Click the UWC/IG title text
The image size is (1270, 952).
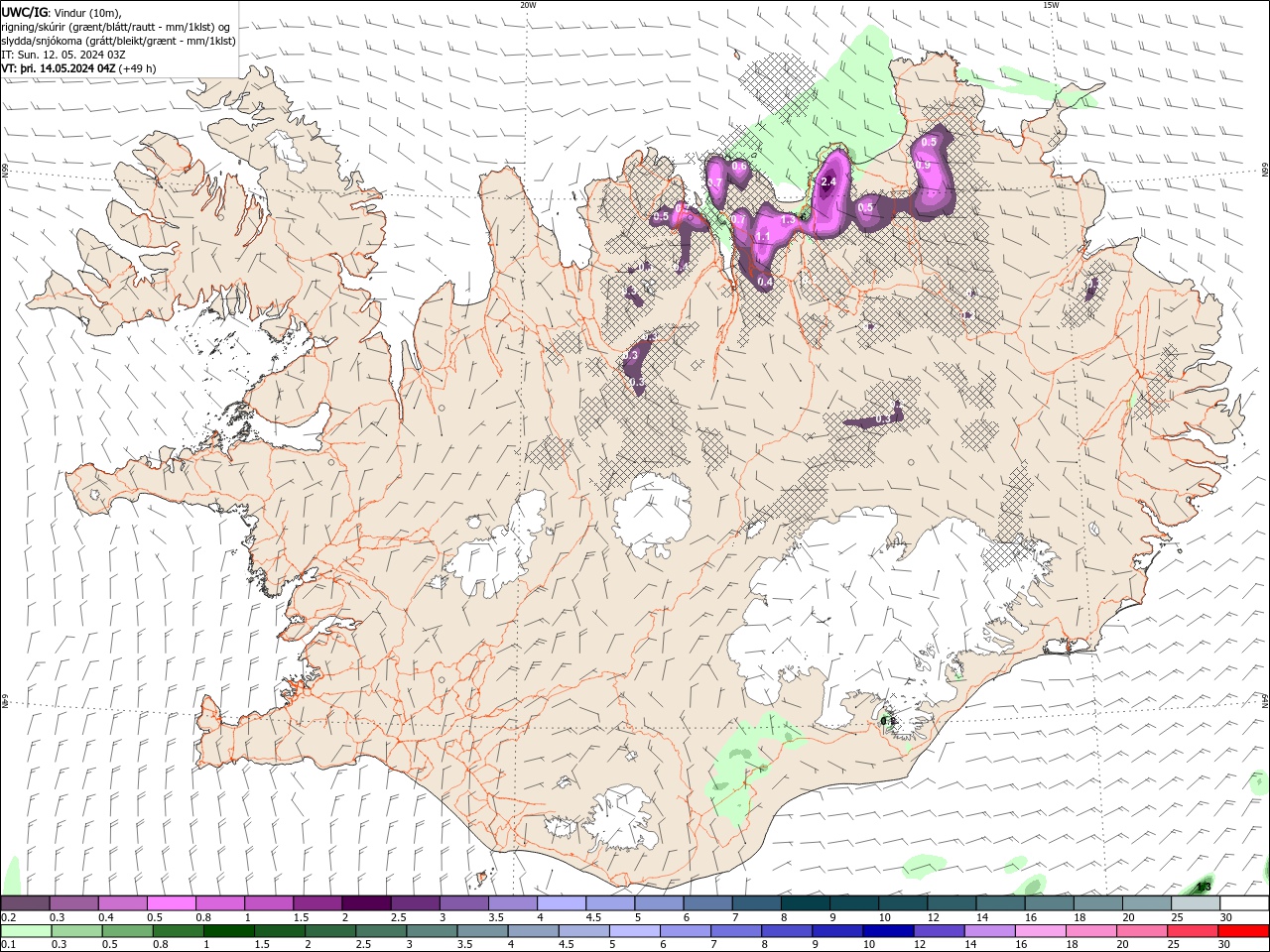[25, 11]
